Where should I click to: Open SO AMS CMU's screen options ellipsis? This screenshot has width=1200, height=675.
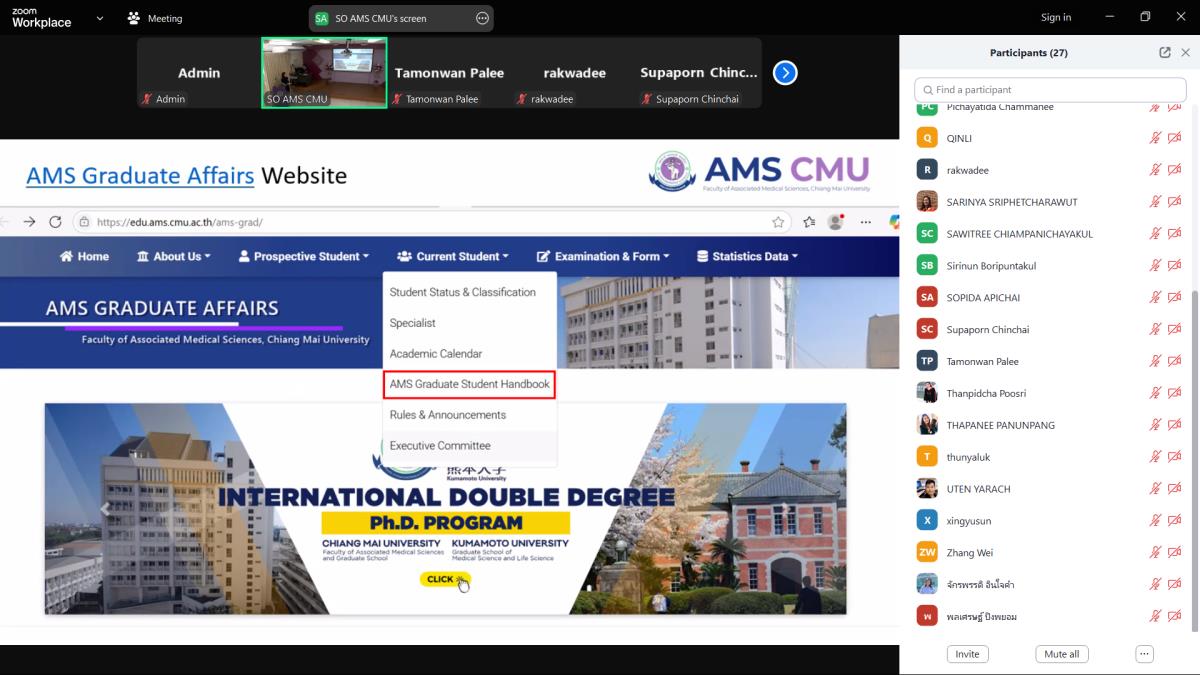tap(482, 18)
